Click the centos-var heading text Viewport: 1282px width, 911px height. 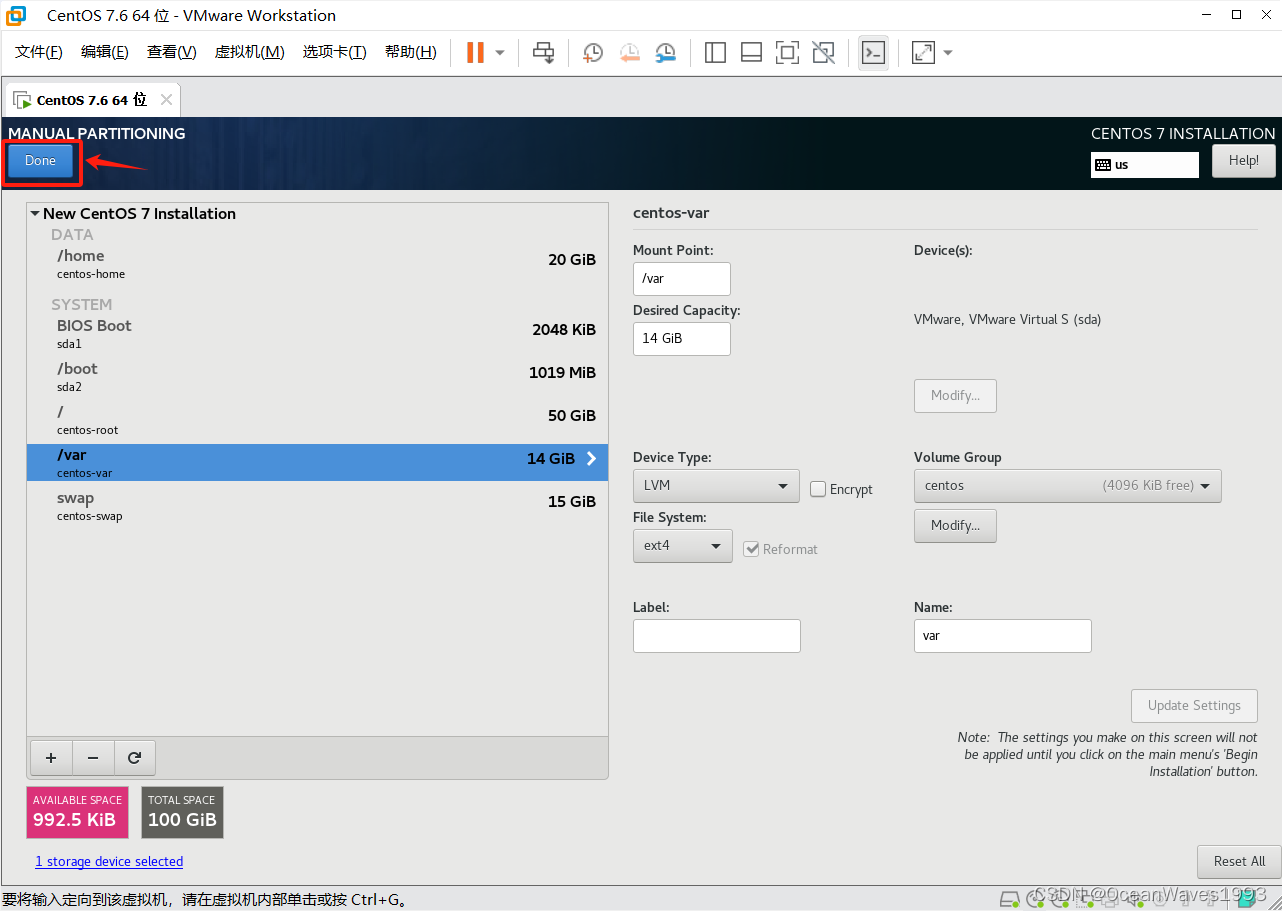671,213
